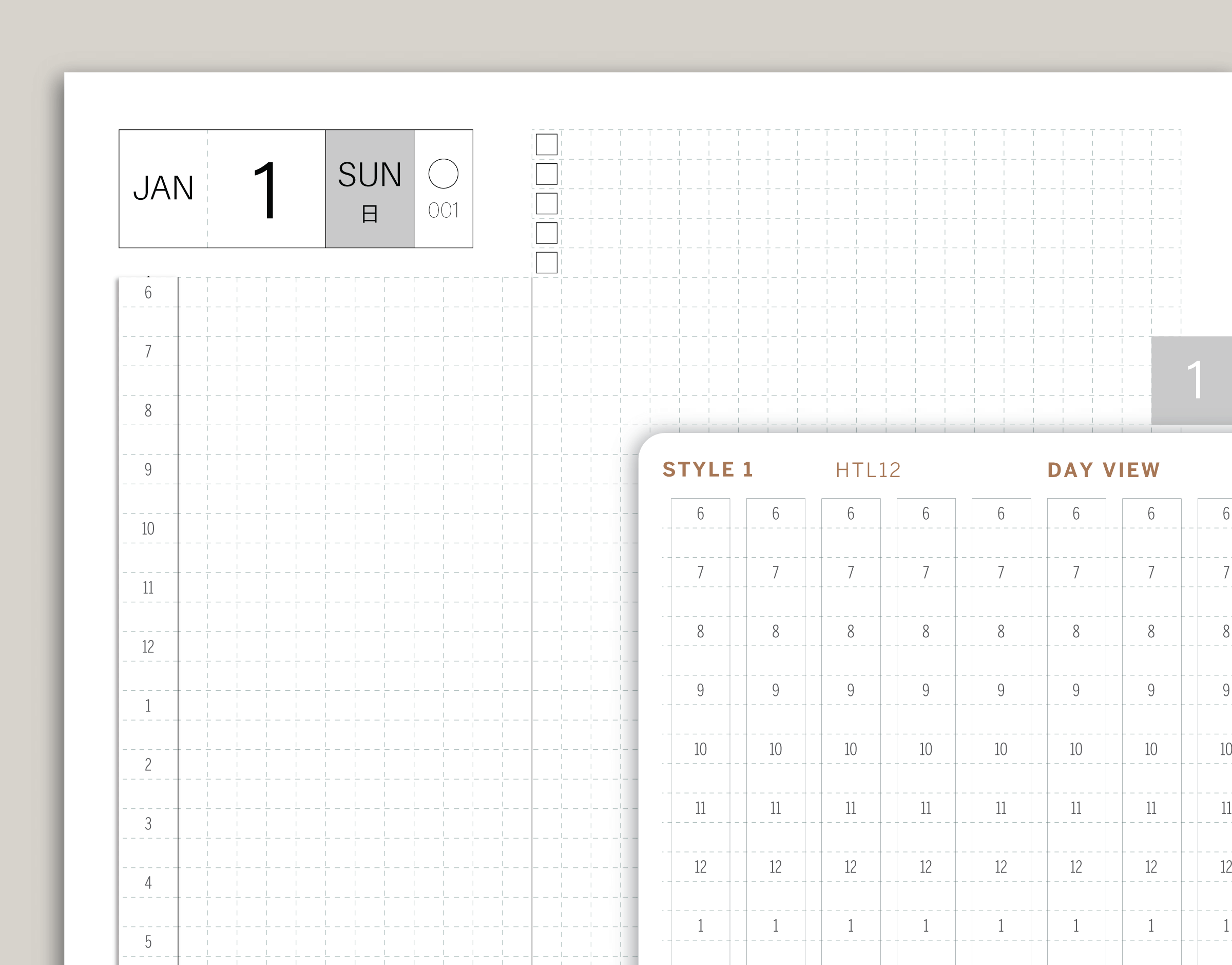Click the kanji 日 under SUN
Viewport: 1232px width, 965px height.
pos(369,214)
